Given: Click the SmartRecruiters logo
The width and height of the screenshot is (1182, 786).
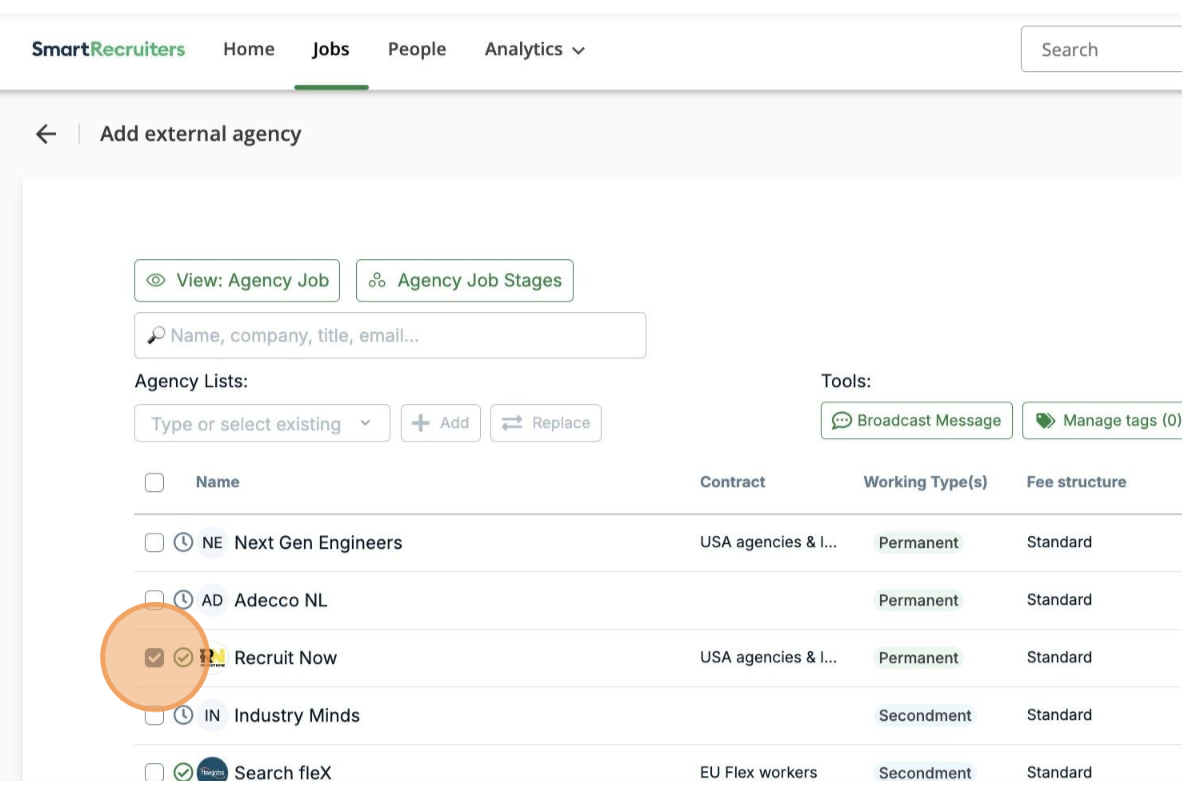Looking at the screenshot, I should point(108,49).
